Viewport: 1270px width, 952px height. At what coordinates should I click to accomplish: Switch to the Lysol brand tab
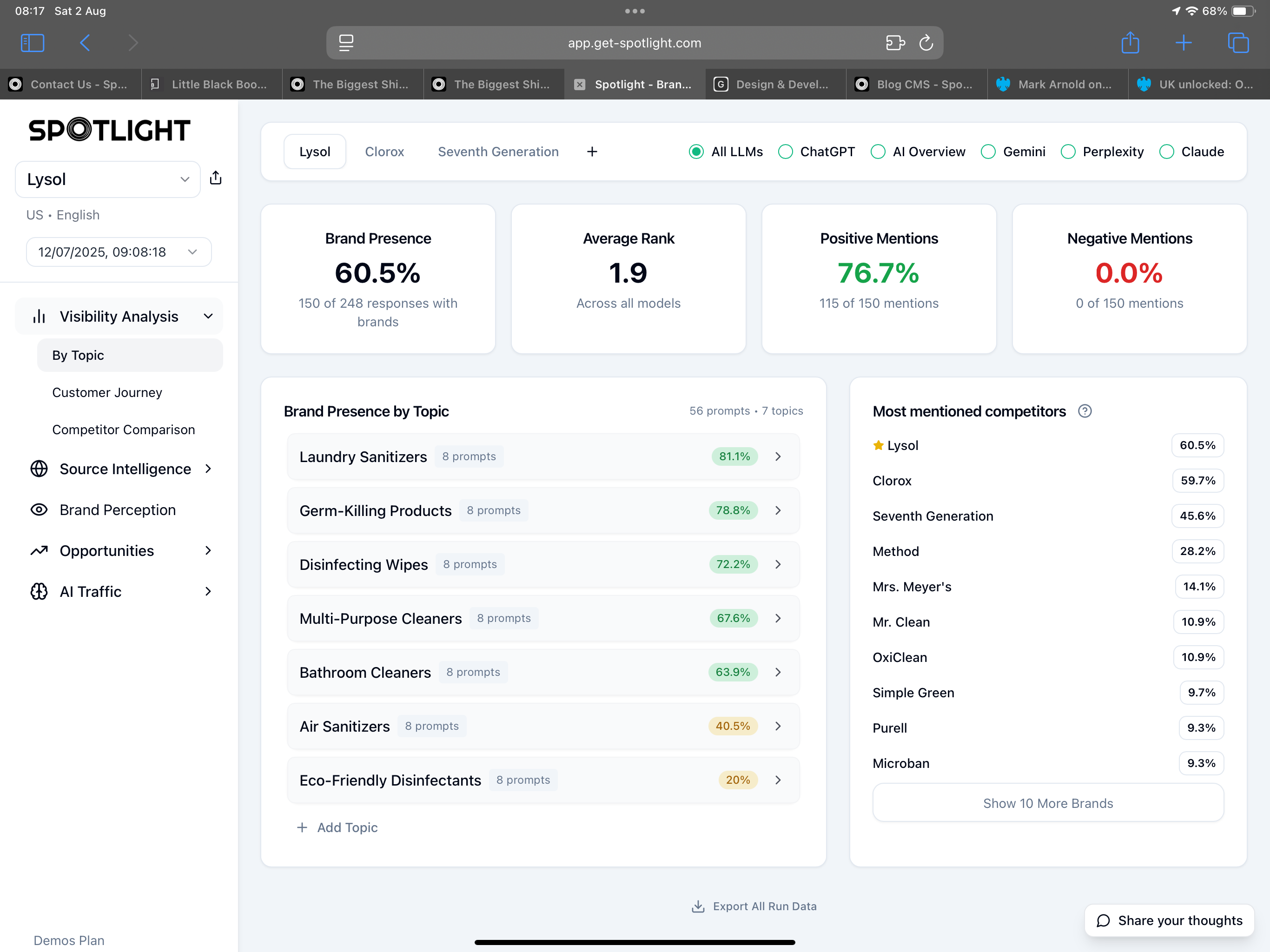click(315, 152)
